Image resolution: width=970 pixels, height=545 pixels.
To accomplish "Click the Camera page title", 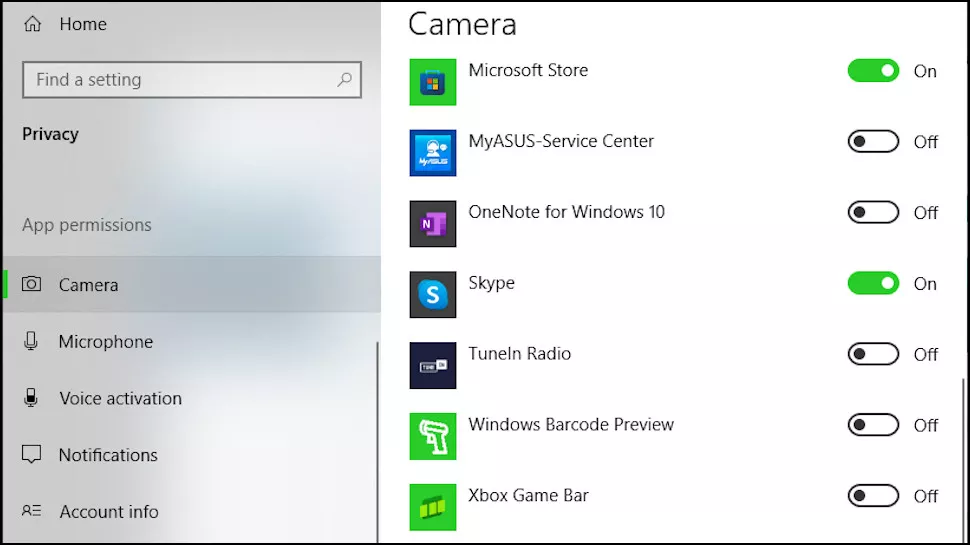I will [462, 25].
